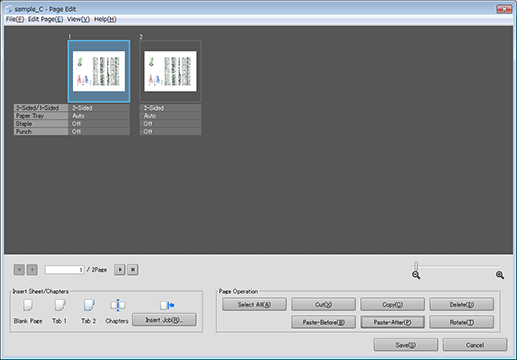Insert a Blank Page sheet icon
Image resolution: width=517 pixels, height=360 pixels.
tap(28, 305)
